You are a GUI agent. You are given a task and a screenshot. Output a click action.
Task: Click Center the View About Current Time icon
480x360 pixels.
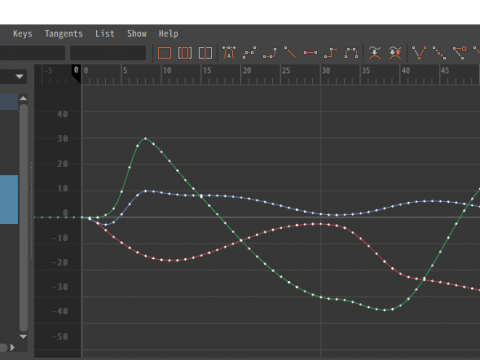[x=205, y=53]
